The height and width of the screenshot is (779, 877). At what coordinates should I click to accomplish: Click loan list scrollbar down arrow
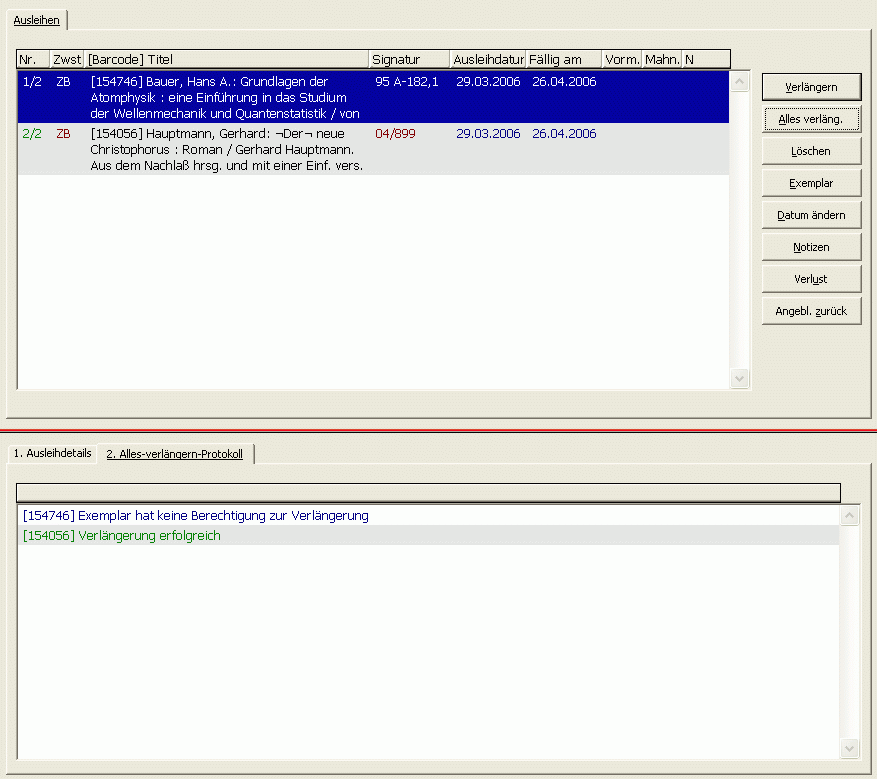pyautogui.click(x=739, y=379)
